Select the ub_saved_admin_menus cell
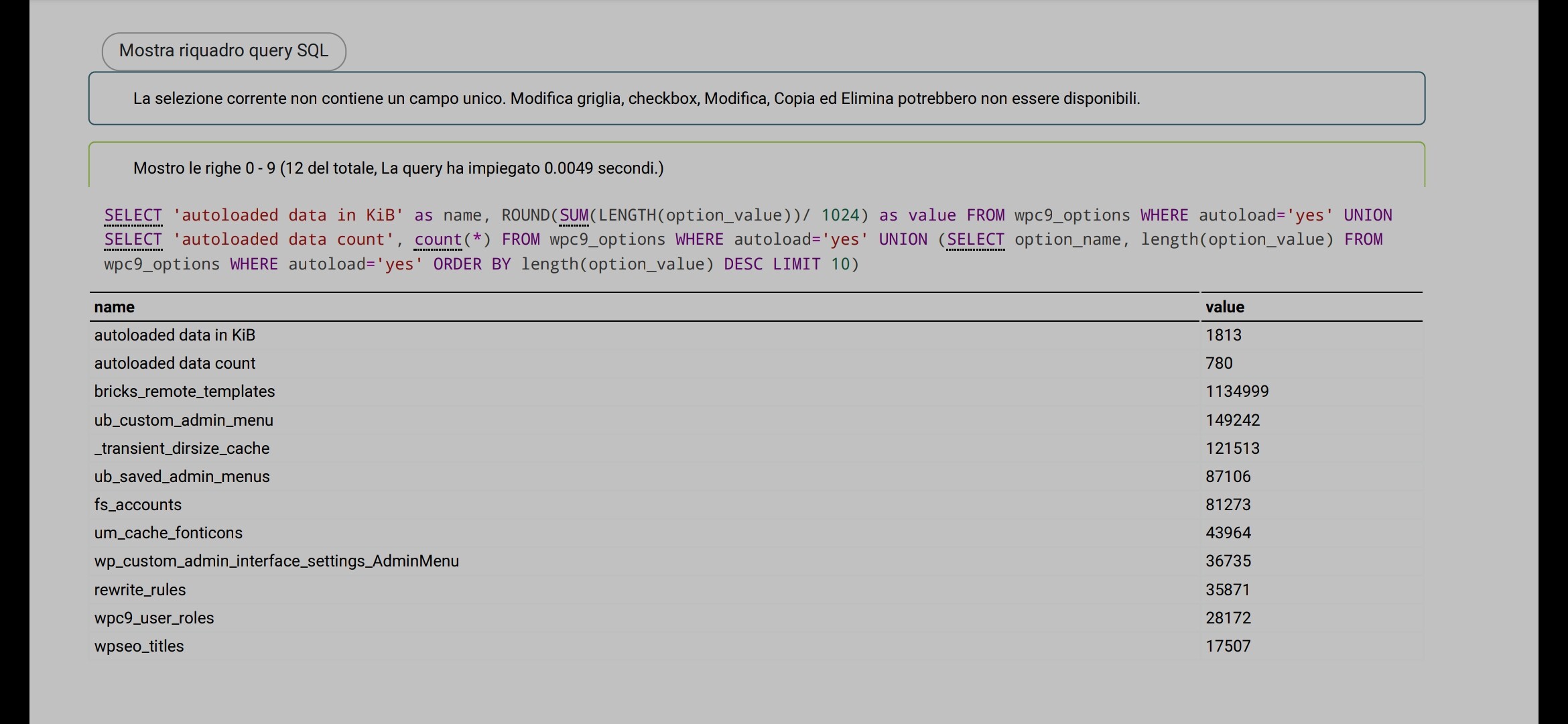The width and height of the screenshot is (1568, 724). (x=644, y=477)
